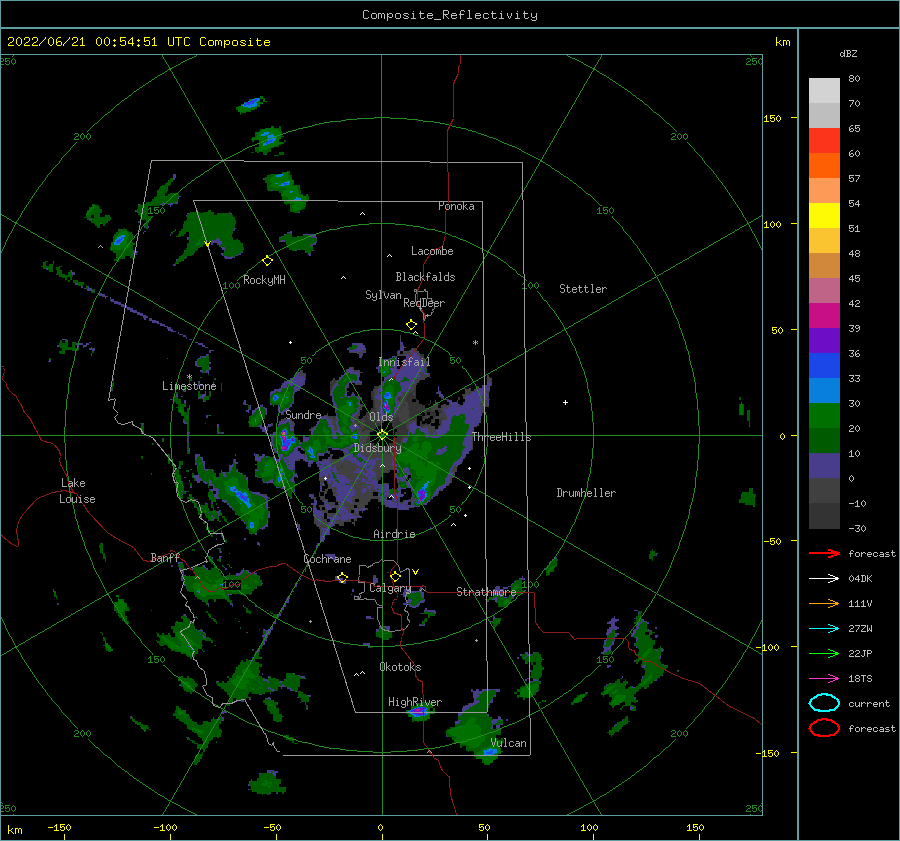900x841 pixels.
Task: Click the Strathmore town label
Action: coord(486,592)
